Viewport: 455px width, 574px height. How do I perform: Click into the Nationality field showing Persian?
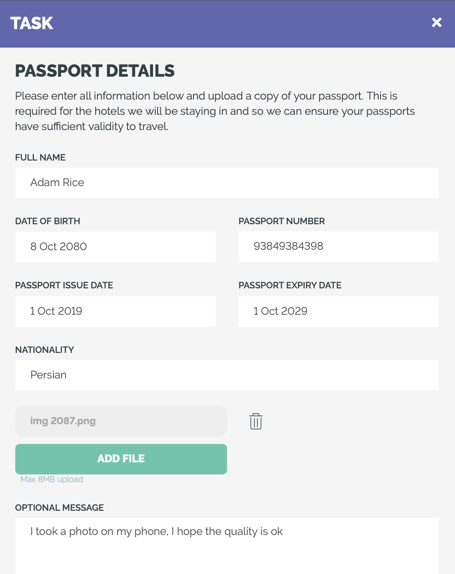227,375
